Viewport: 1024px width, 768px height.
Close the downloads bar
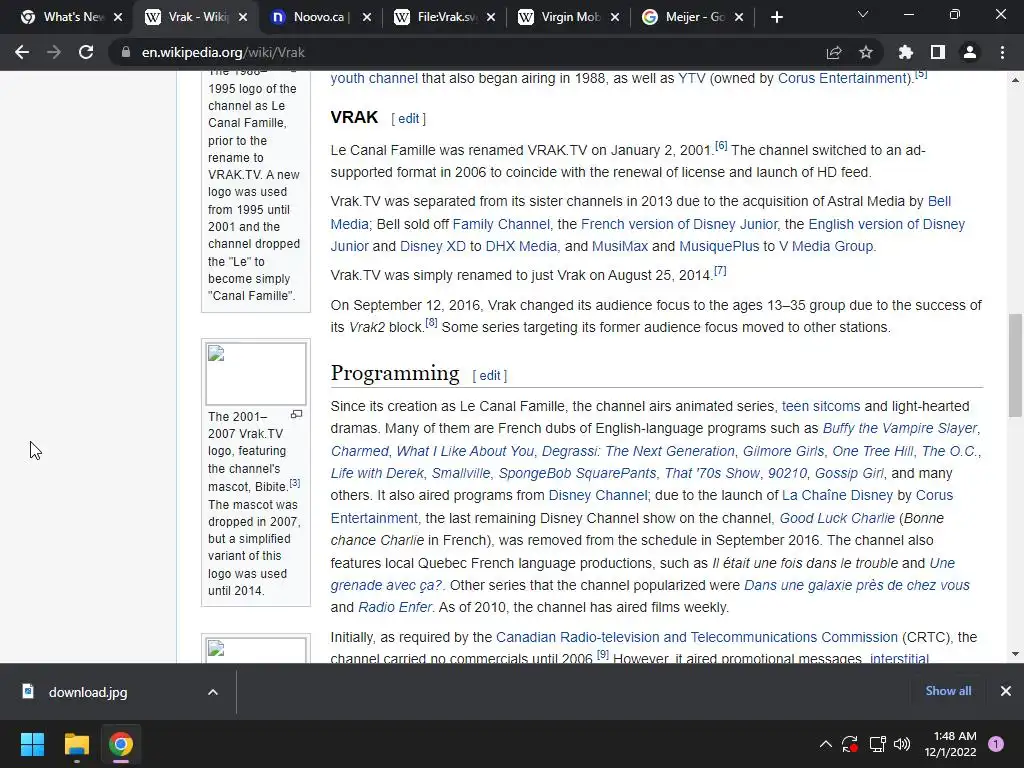[x=1006, y=691]
